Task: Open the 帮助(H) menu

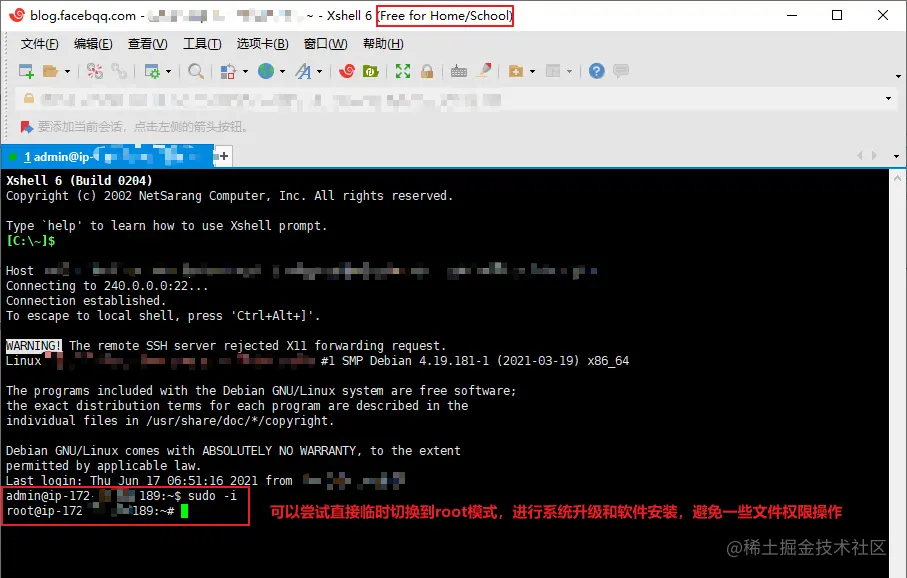Action: pyautogui.click(x=383, y=44)
